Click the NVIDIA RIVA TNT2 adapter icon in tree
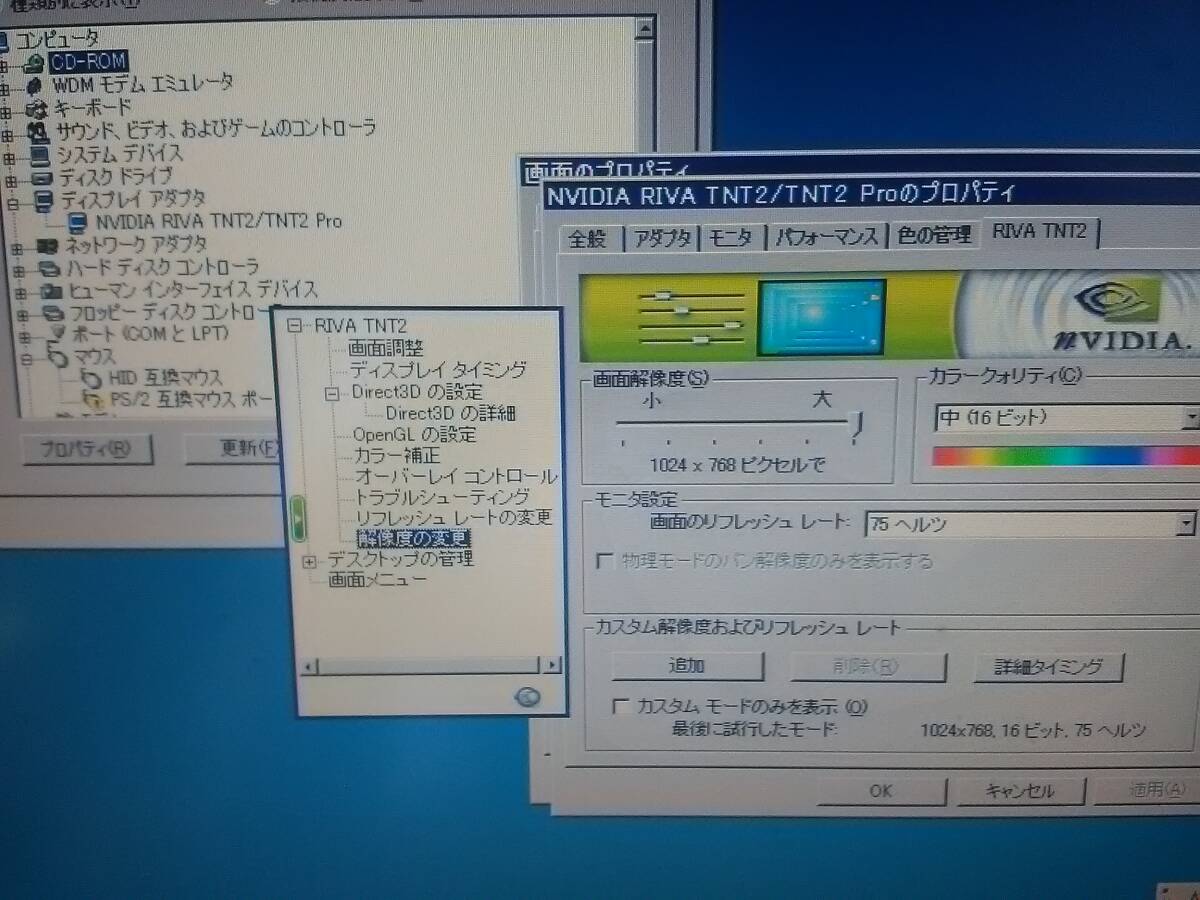Image resolution: width=1200 pixels, height=900 pixels. coord(78,222)
